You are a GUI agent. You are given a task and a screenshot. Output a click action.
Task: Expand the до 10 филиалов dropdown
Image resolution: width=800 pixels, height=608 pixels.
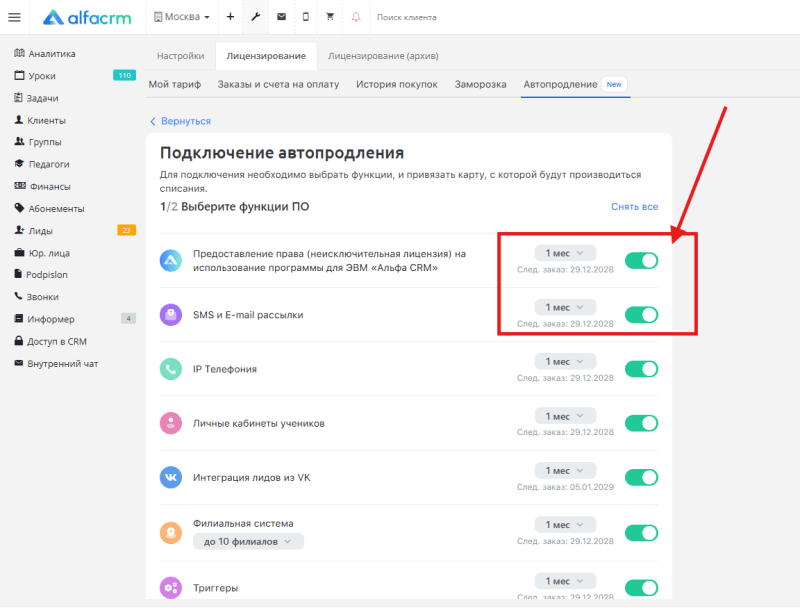click(248, 541)
